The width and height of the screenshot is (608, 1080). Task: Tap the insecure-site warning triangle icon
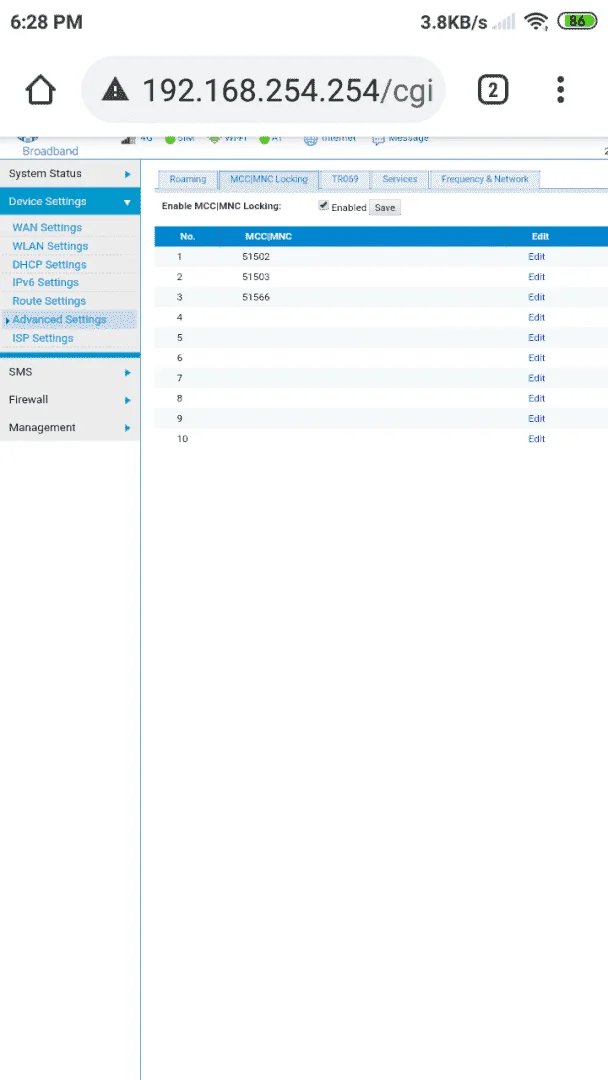115,89
